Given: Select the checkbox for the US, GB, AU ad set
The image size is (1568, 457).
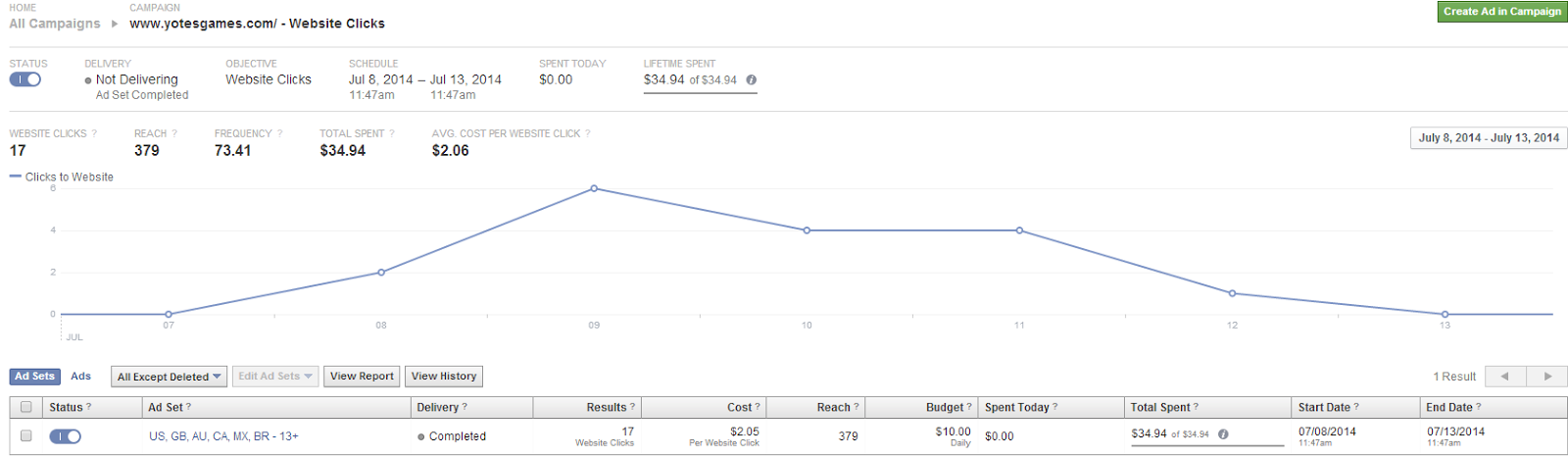Looking at the screenshot, I should [26, 436].
